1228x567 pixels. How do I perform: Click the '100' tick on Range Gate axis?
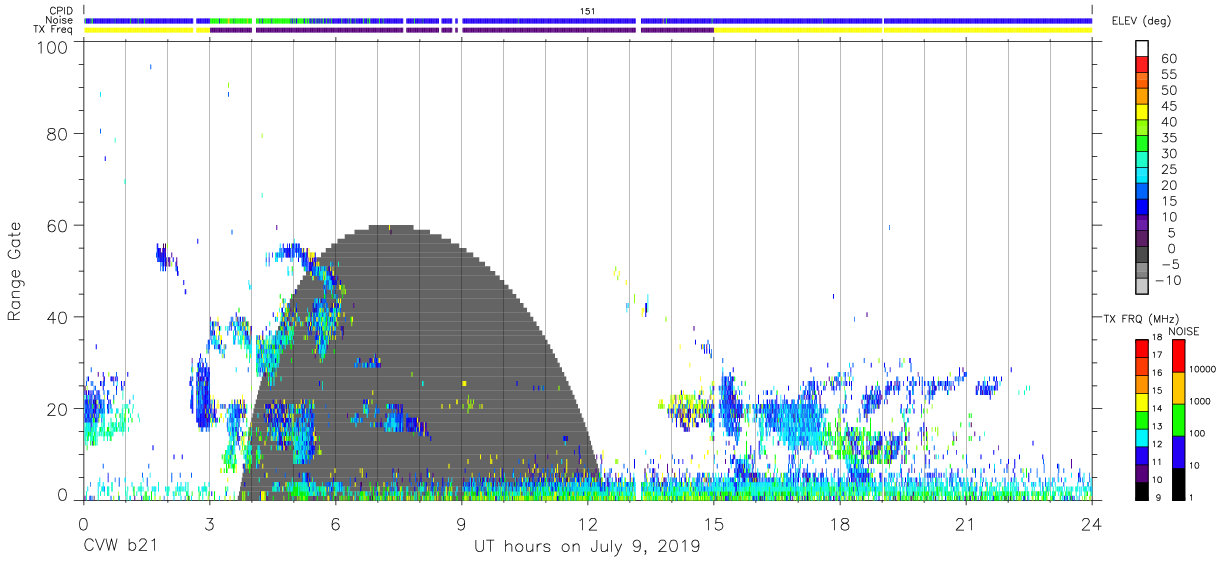(54, 46)
